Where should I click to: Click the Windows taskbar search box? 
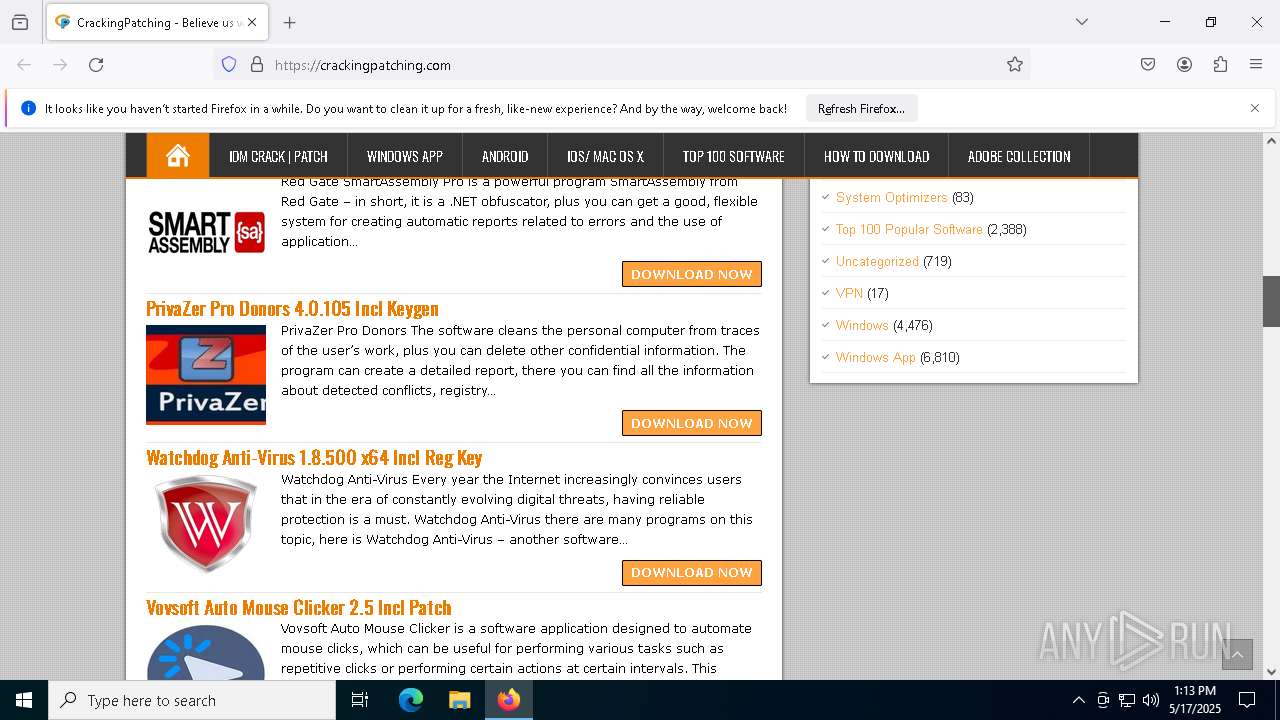point(192,700)
